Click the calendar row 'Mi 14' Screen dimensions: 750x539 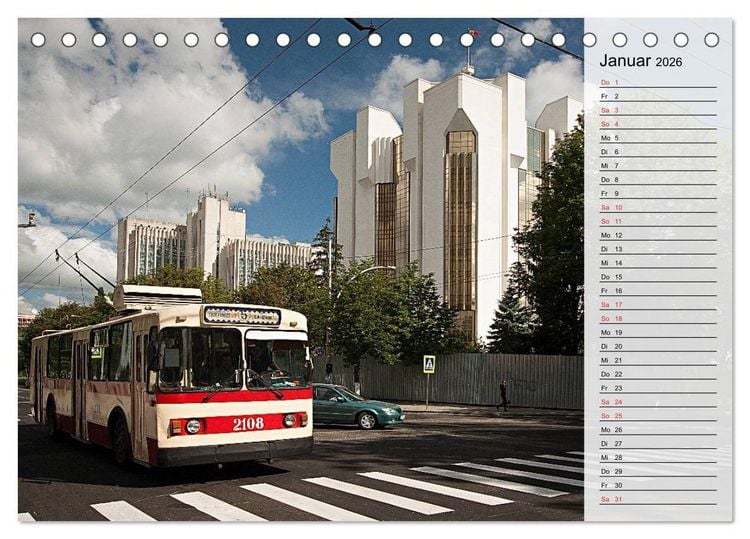[x=658, y=263]
